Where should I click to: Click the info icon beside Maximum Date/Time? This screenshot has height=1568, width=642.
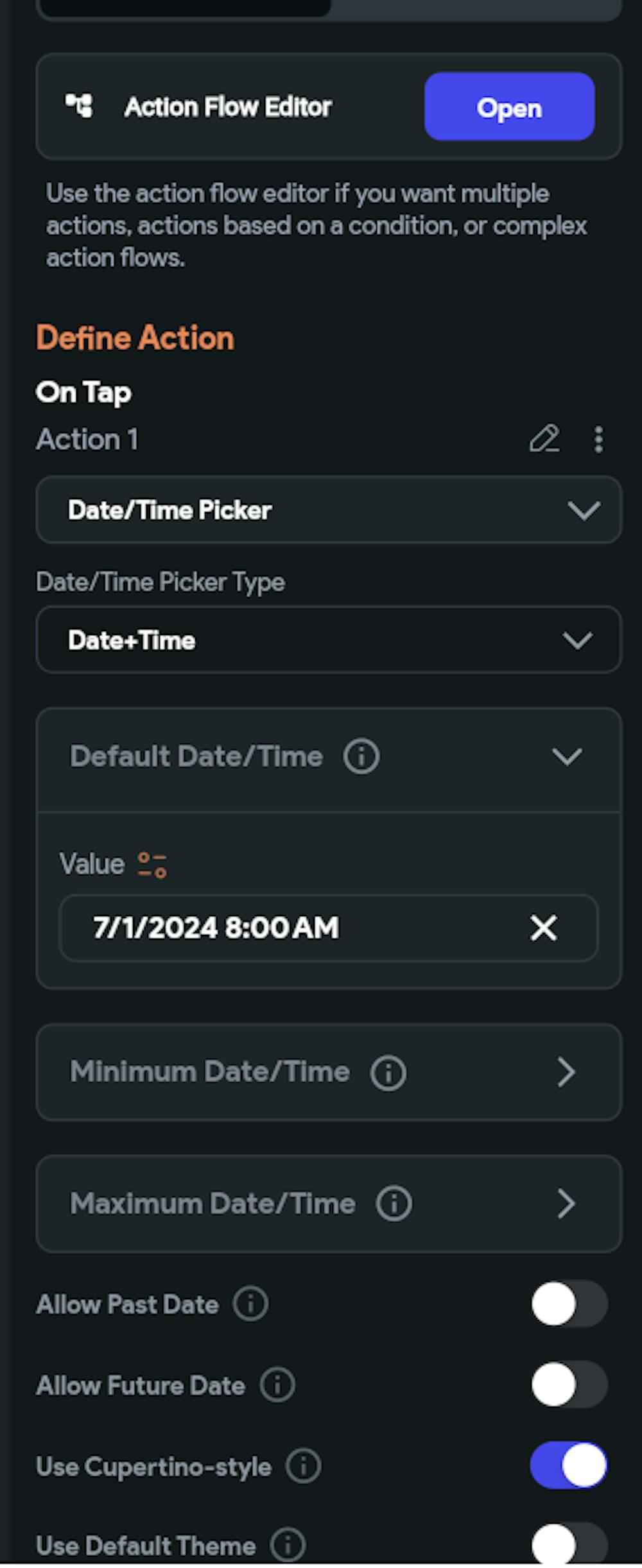[394, 1204]
